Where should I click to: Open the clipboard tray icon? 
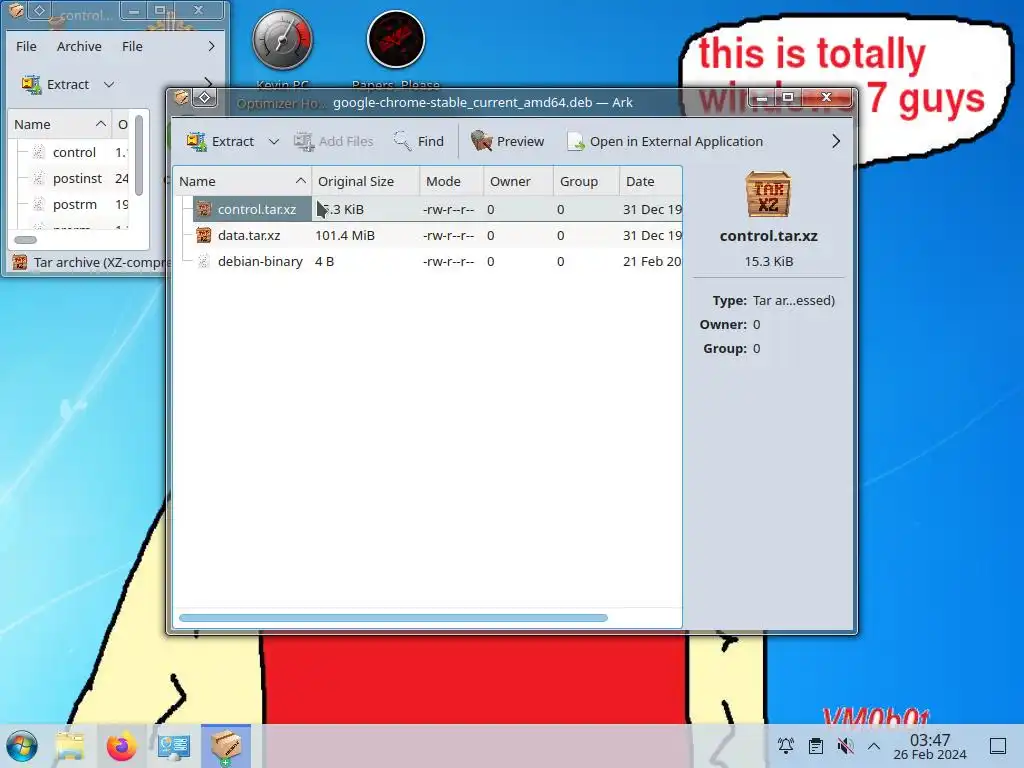pos(816,746)
